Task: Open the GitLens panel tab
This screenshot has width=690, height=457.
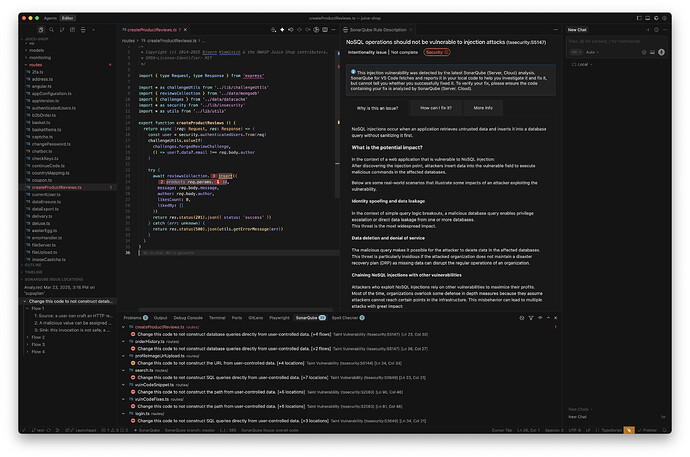Action: (255, 318)
